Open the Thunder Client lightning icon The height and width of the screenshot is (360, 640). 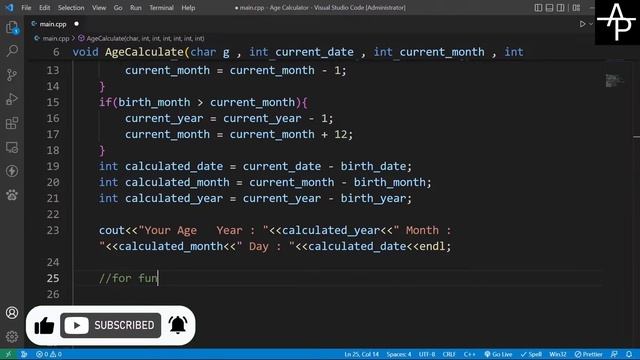(x=12, y=171)
